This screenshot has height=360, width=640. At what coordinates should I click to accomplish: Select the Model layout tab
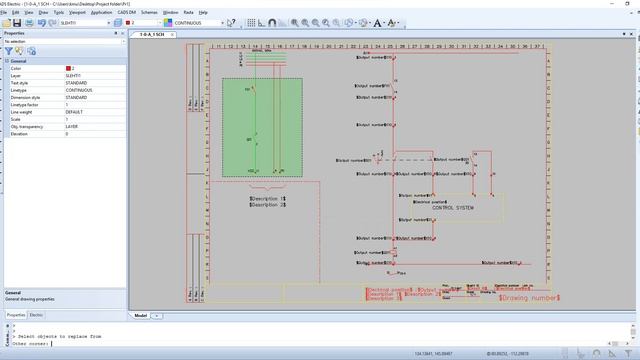pyautogui.click(x=140, y=316)
